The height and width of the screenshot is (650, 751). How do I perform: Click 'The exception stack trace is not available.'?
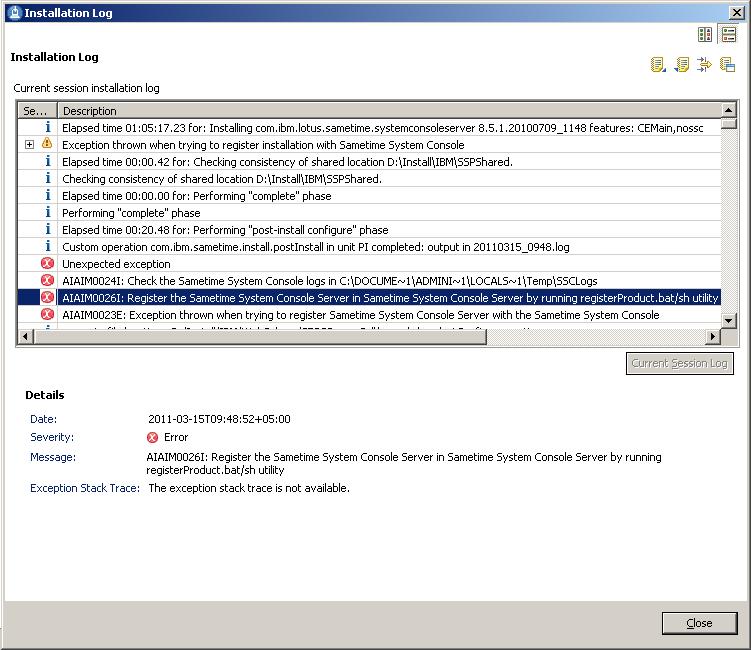pos(249,488)
